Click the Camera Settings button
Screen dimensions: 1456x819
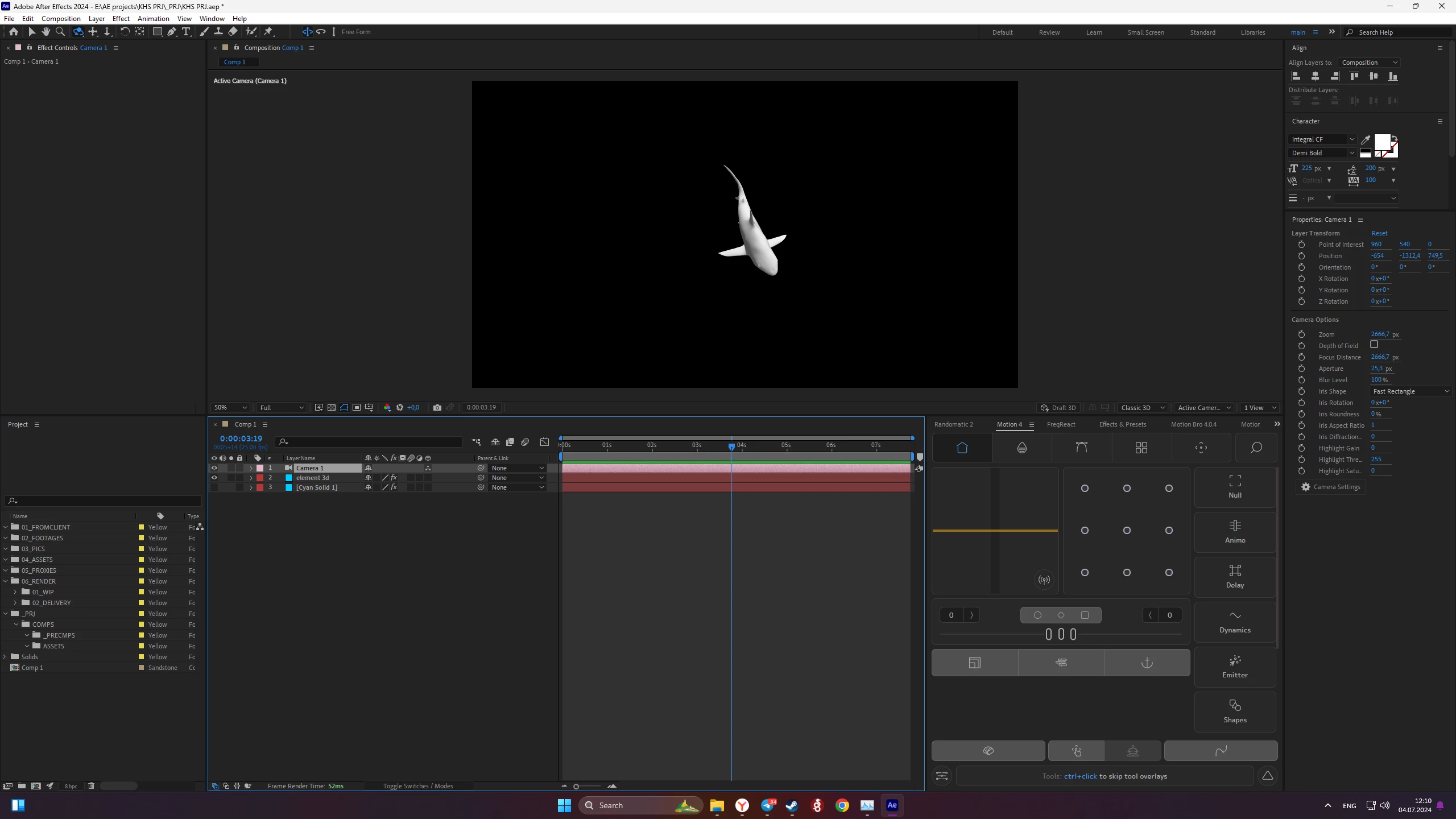tap(1330, 487)
